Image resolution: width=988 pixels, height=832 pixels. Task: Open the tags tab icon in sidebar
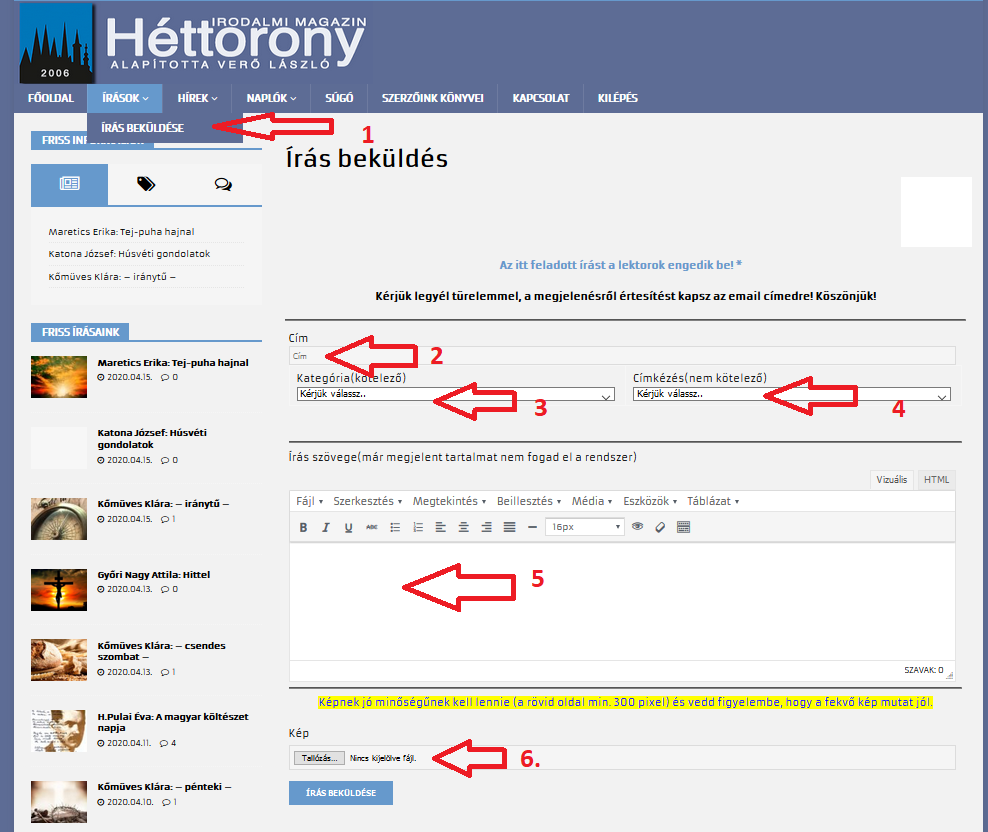(146, 184)
